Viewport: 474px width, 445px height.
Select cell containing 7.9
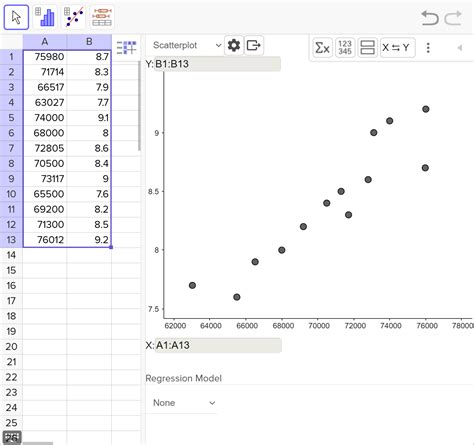[x=89, y=87]
